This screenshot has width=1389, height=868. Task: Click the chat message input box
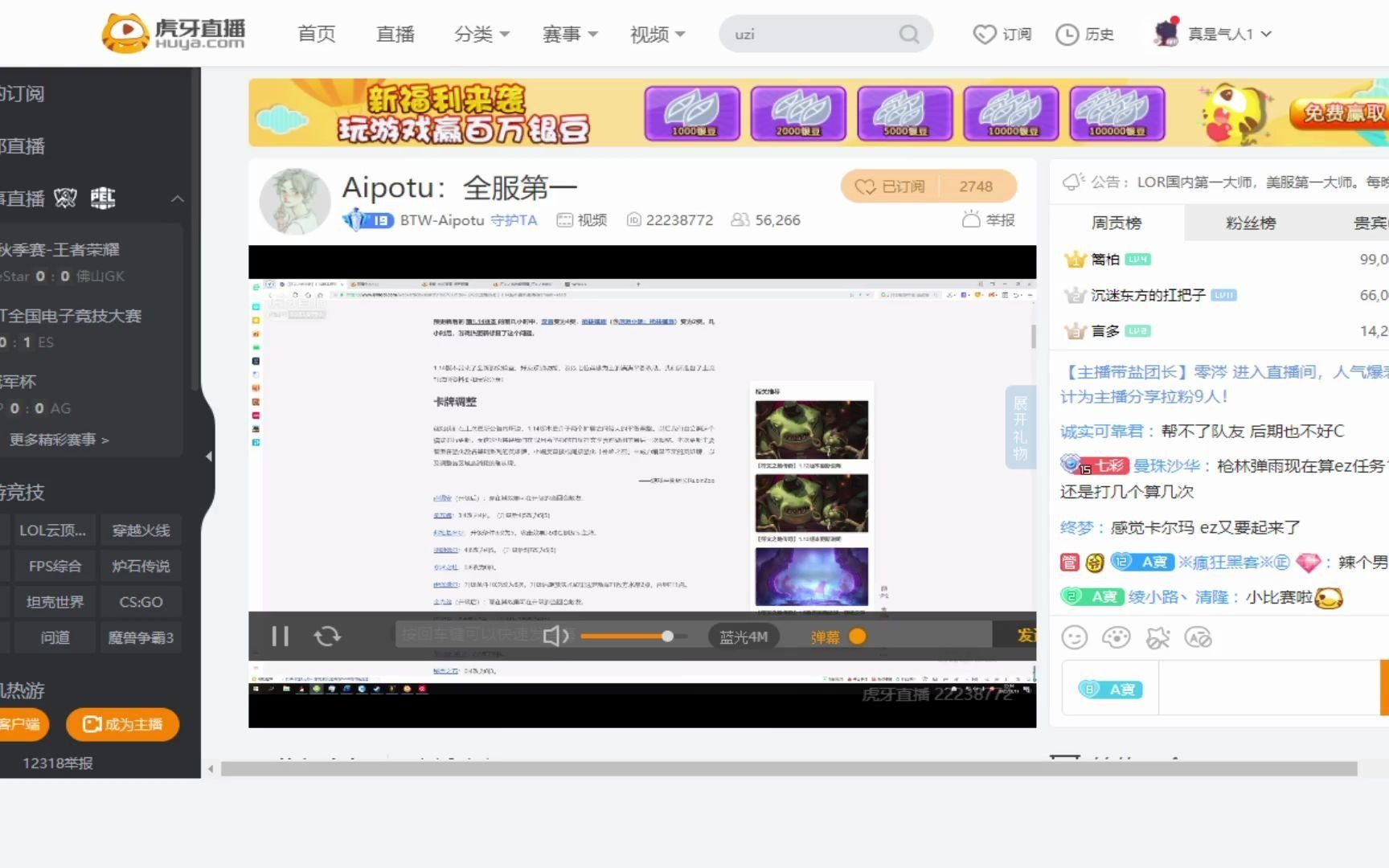[x=1268, y=688]
